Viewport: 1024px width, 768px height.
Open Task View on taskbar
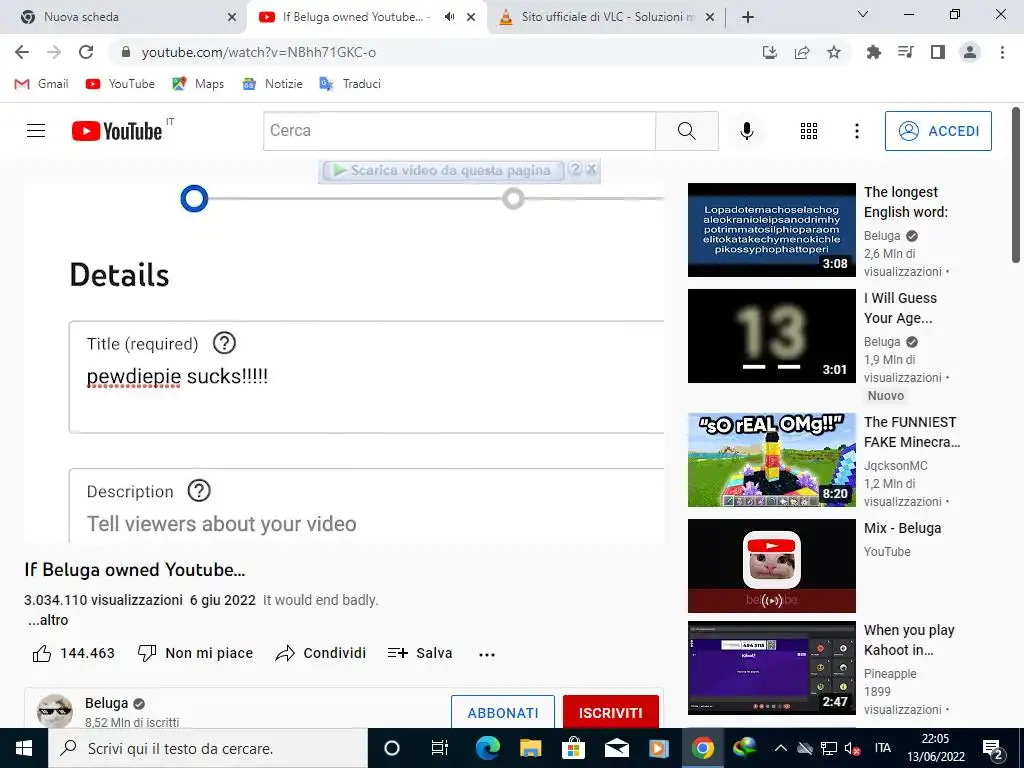[440, 748]
